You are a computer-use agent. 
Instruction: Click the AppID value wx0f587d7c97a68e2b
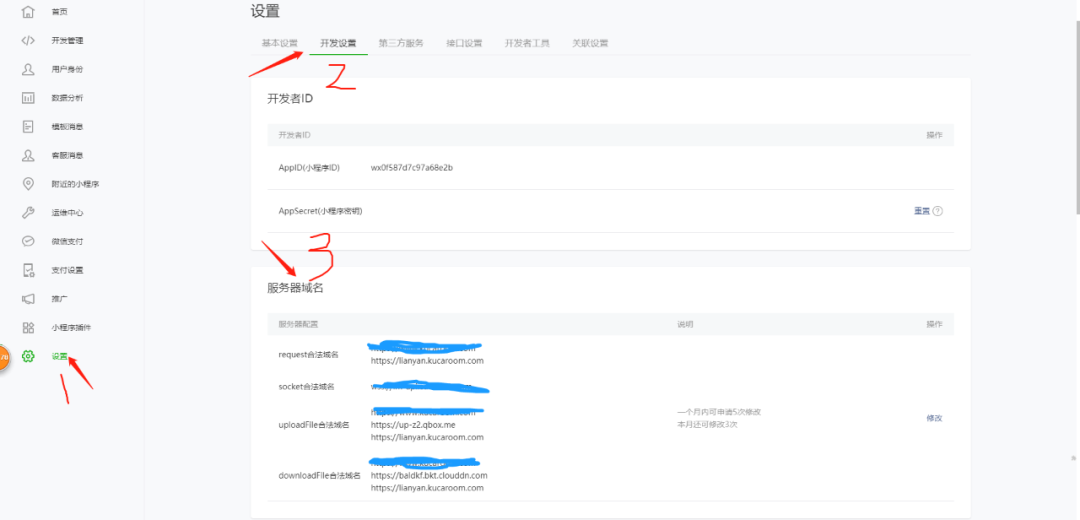coord(411,167)
